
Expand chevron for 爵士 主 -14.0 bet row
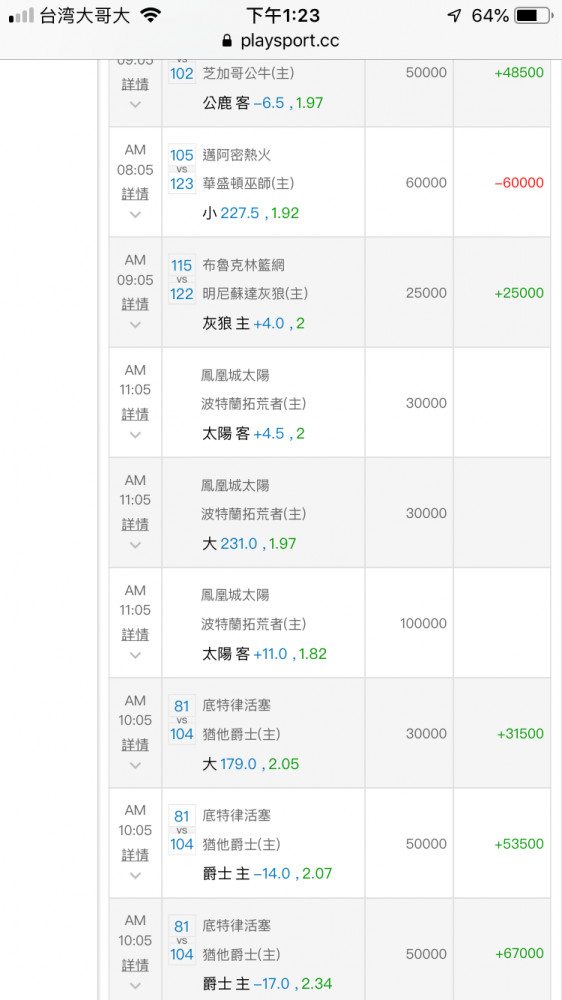(x=135, y=876)
